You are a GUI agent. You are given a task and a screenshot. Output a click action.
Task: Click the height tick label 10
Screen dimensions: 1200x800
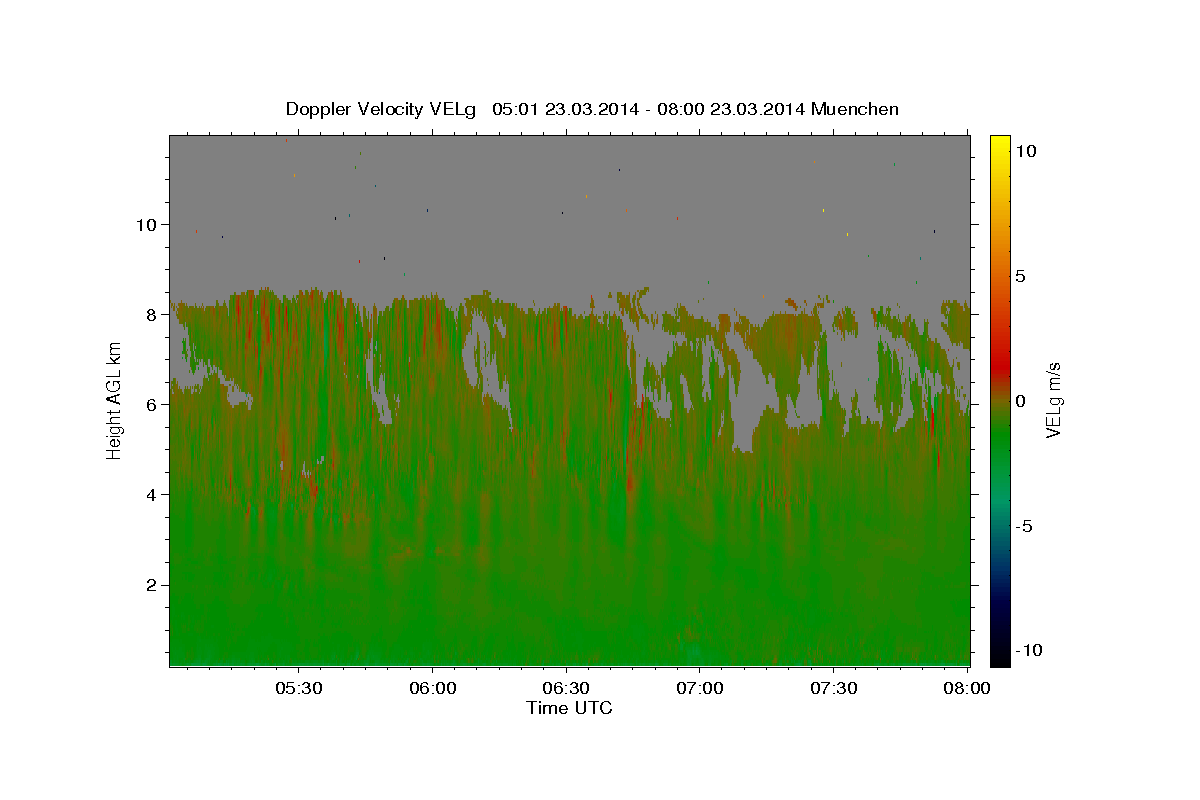click(146, 224)
